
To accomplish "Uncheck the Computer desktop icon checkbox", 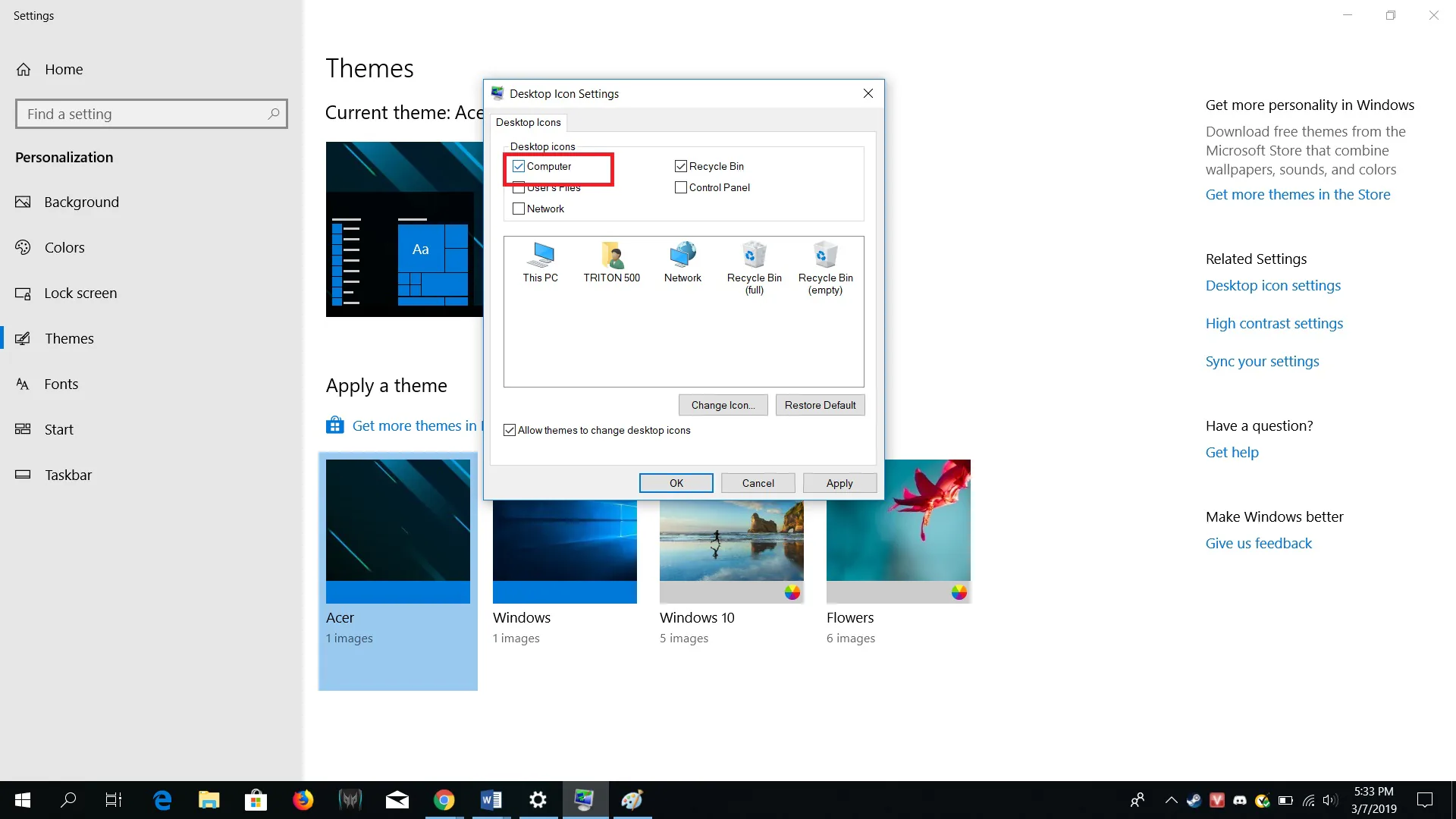I will (519, 166).
